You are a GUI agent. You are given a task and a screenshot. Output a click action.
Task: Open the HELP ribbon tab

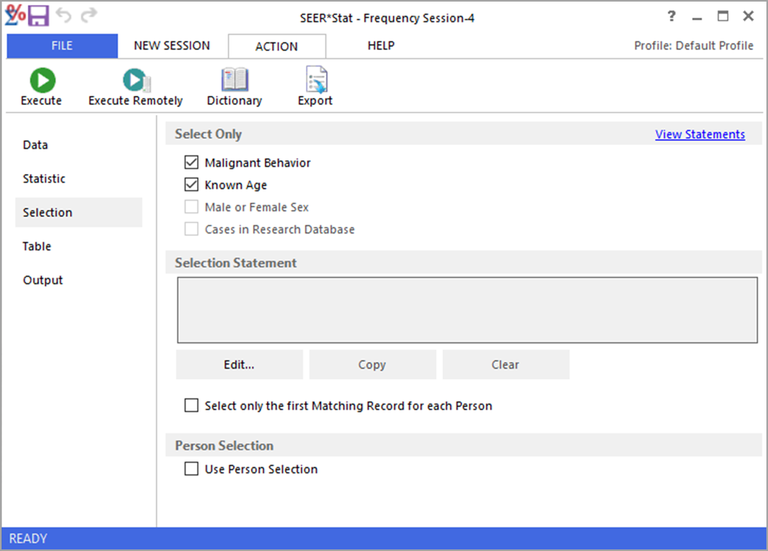click(380, 46)
